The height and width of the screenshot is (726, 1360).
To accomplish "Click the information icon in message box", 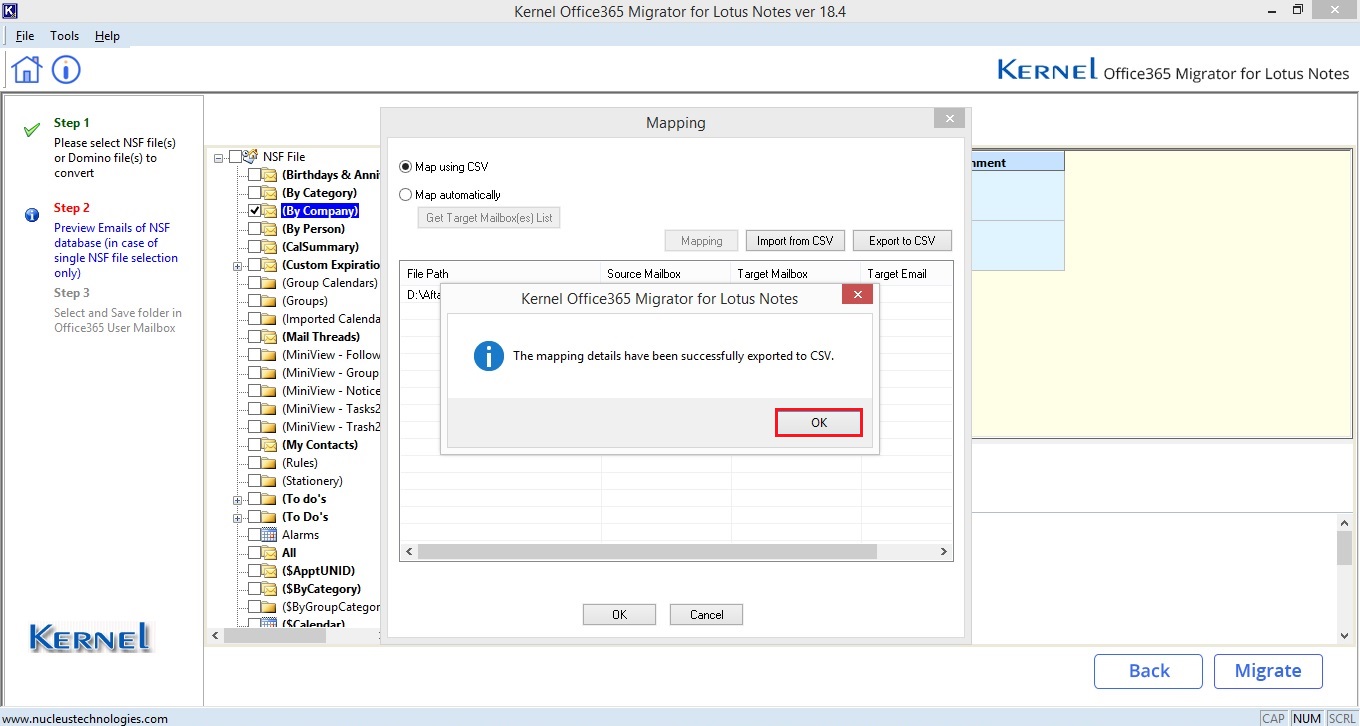I will (x=488, y=356).
